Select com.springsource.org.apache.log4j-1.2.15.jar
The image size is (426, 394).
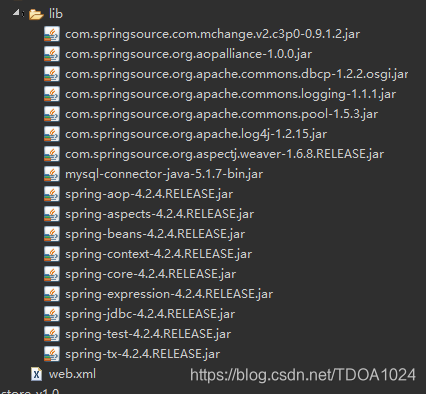coord(196,134)
